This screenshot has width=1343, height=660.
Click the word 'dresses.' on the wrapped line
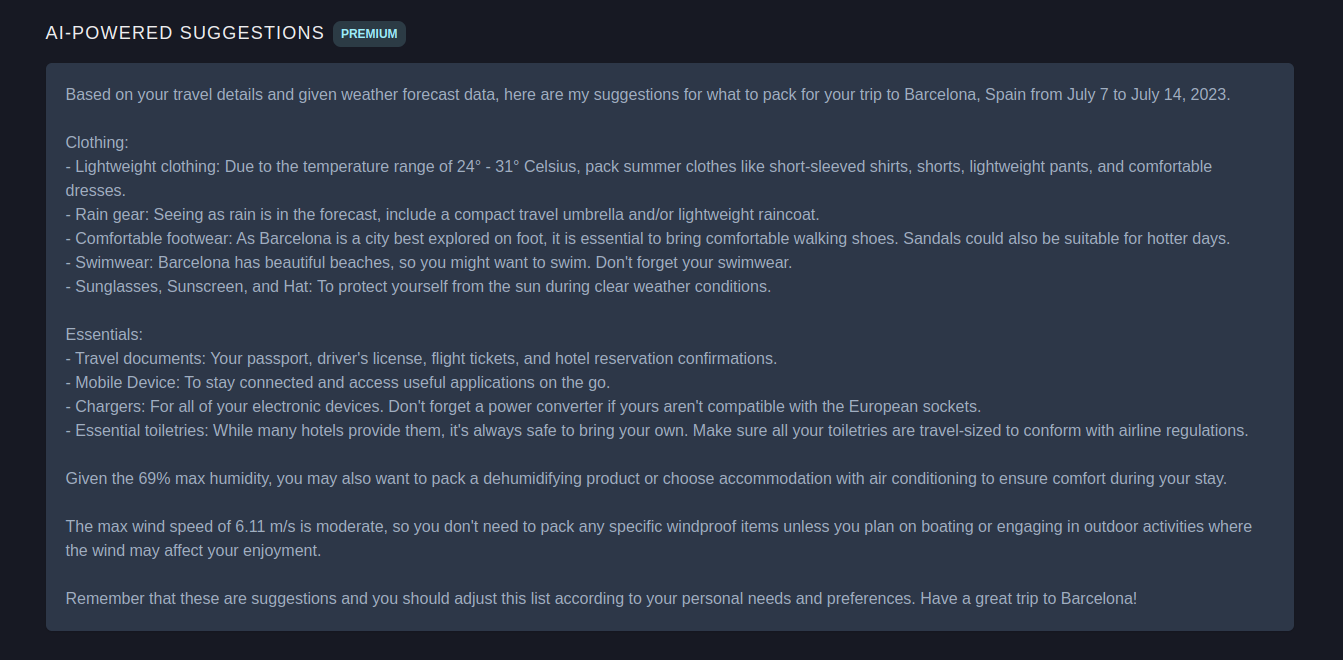point(96,191)
